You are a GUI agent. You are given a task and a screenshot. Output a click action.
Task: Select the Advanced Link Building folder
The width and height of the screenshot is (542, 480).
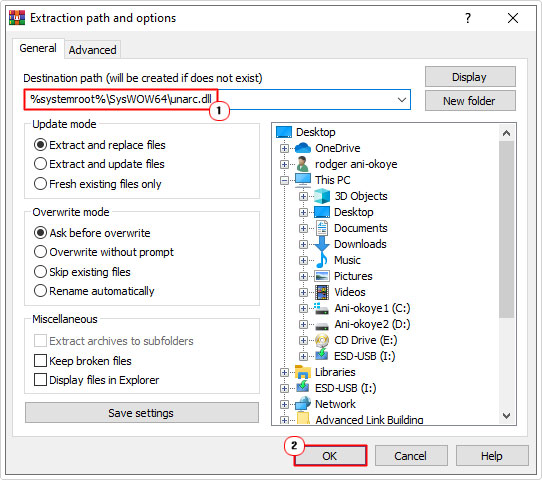[x=369, y=420]
